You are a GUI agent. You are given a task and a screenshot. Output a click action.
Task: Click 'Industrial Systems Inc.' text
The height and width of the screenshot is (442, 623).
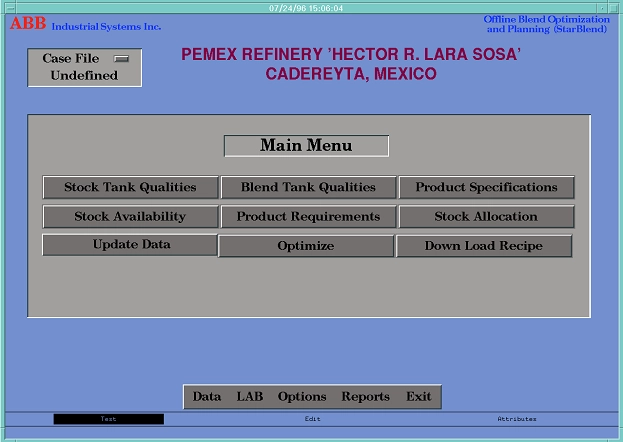point(106,27)
